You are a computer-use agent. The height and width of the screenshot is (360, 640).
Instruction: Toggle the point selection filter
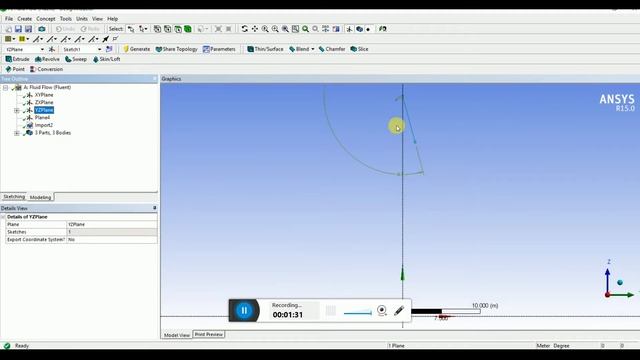pos(157,29)
